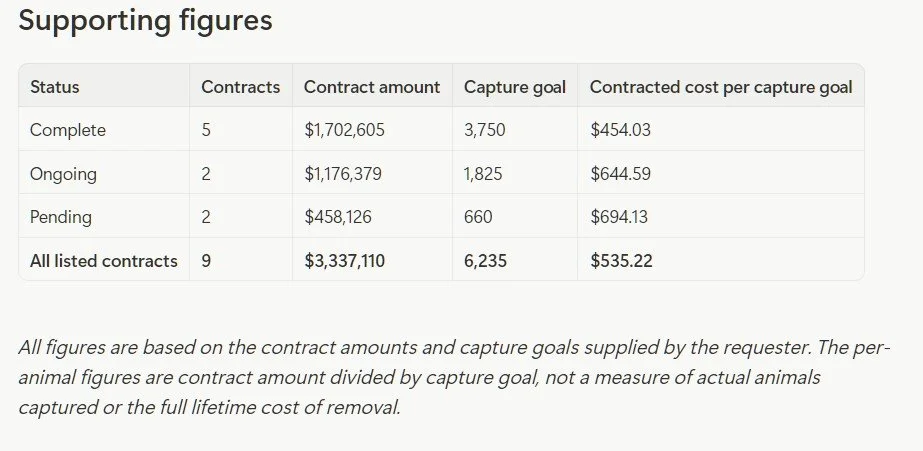Viewport: 923px width, 451px height.
Task: Click the 3,750 capture goal value
Action: click(x=484, y=130)
